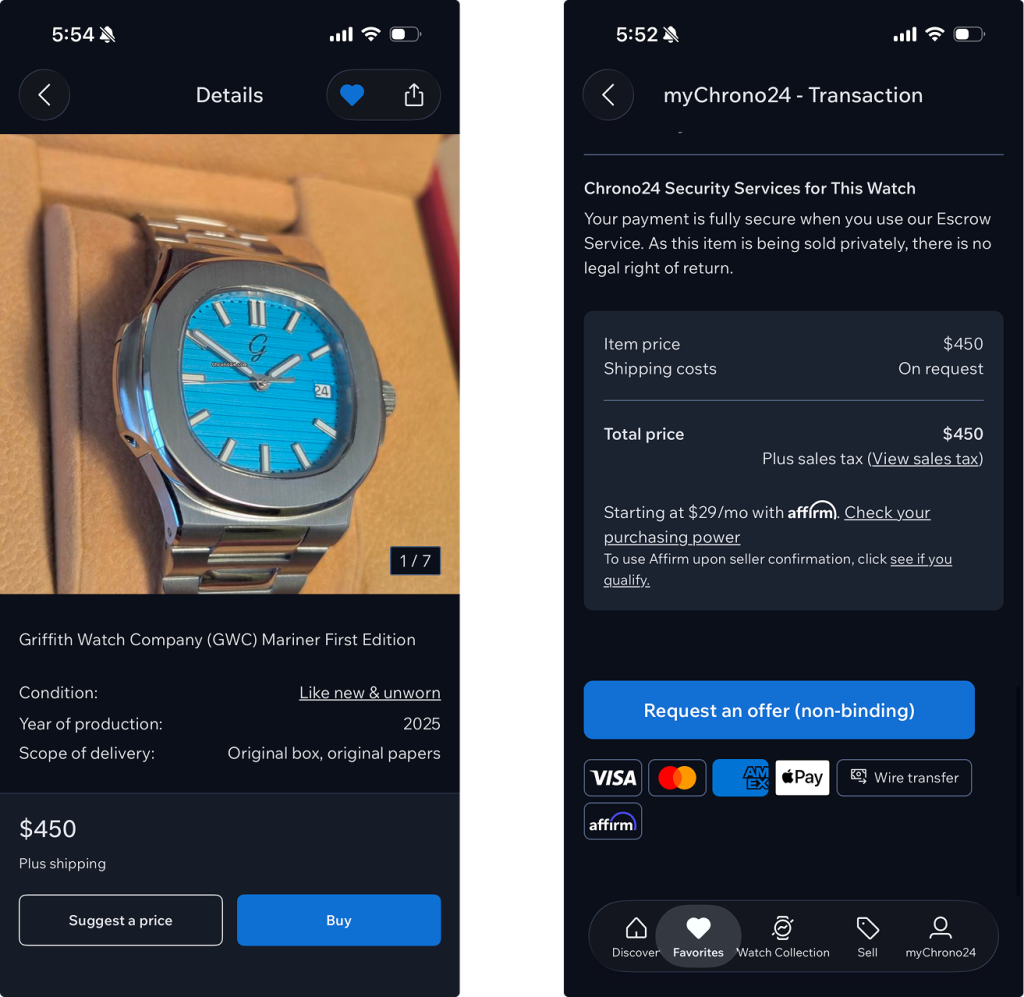
Task: Open the Favorites tab
Action: point(698,938)
